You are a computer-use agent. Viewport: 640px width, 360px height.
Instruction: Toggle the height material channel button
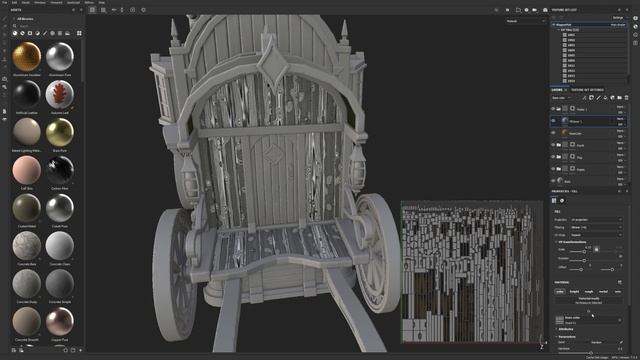pos(574,291)
